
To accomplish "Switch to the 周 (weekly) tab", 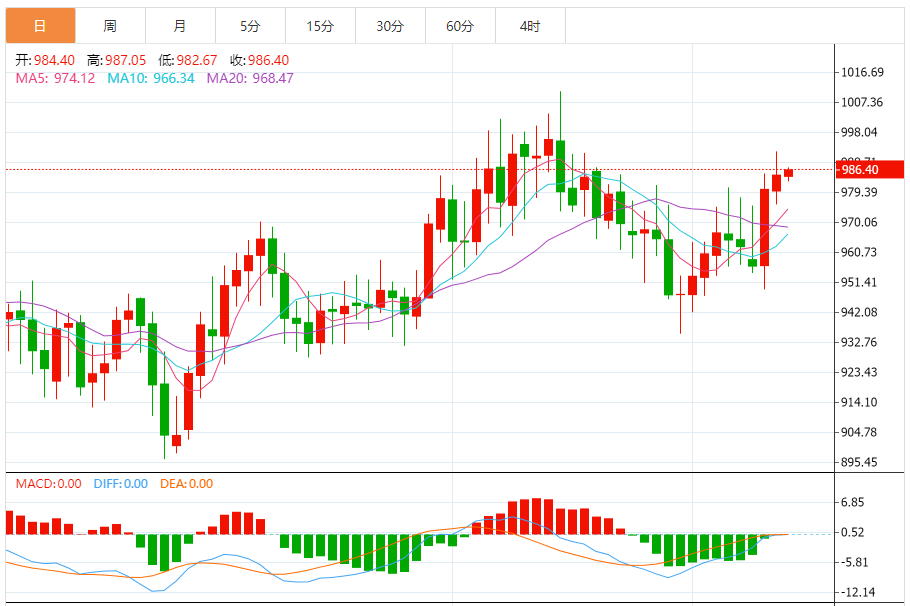I will pos(110,26).
